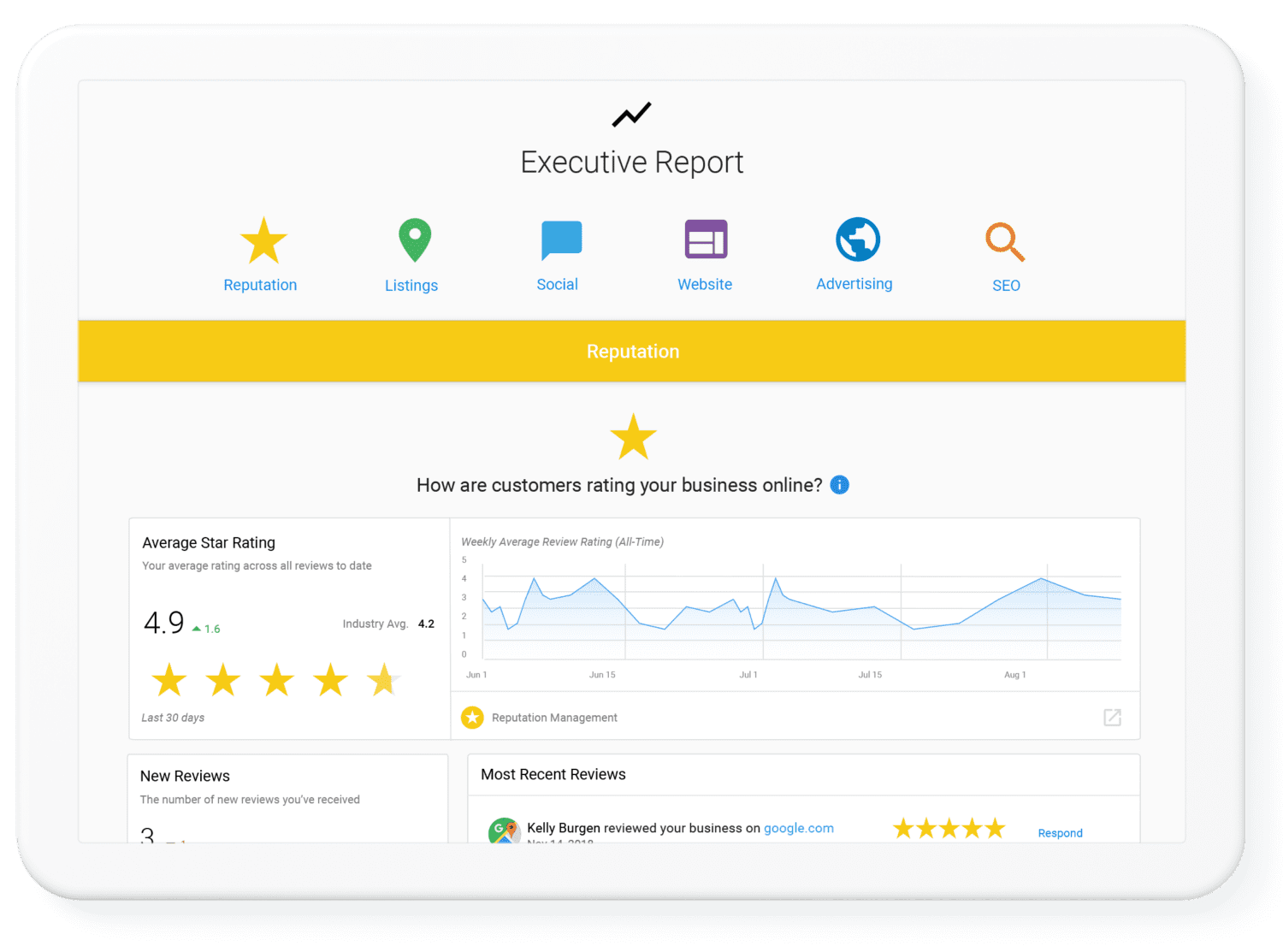Viewport: 1283px width, 952px height.
Task: Click the Aug 1 chart axis label
Action: (1015, 675)
